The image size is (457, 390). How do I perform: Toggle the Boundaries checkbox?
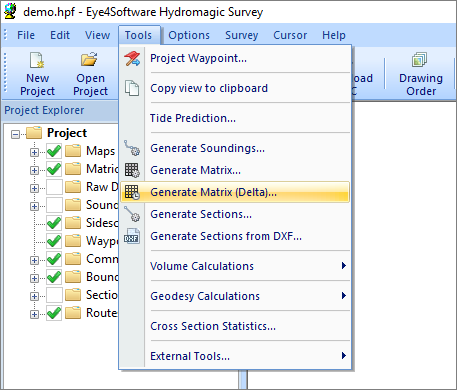(54, 277)
